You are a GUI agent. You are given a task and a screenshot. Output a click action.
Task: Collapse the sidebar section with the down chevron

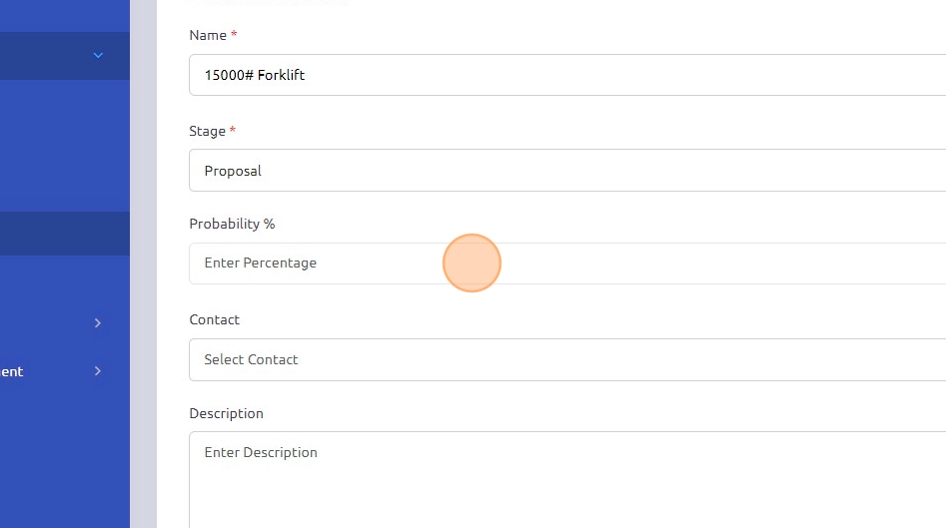[x=98, y=55]
